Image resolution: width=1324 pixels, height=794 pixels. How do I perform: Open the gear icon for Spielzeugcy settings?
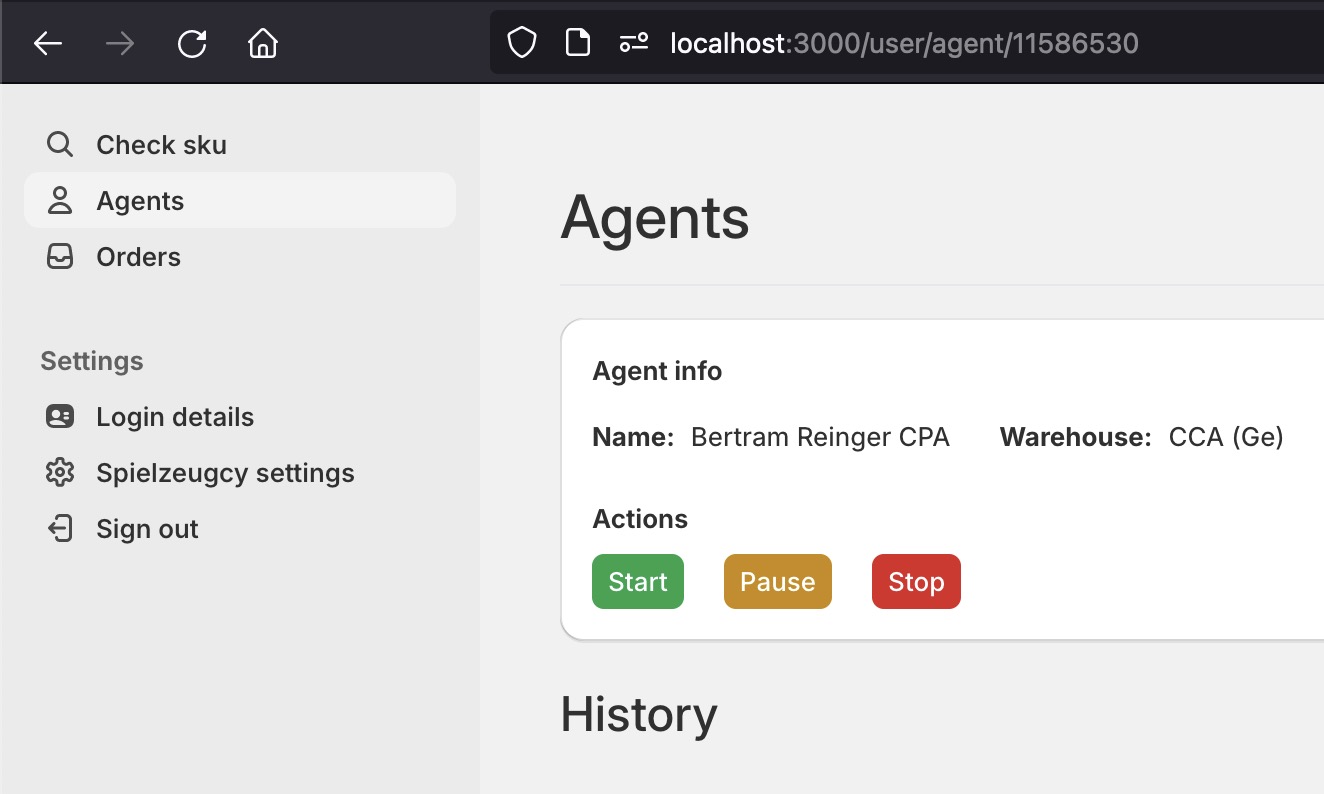(x=60, y=473)
